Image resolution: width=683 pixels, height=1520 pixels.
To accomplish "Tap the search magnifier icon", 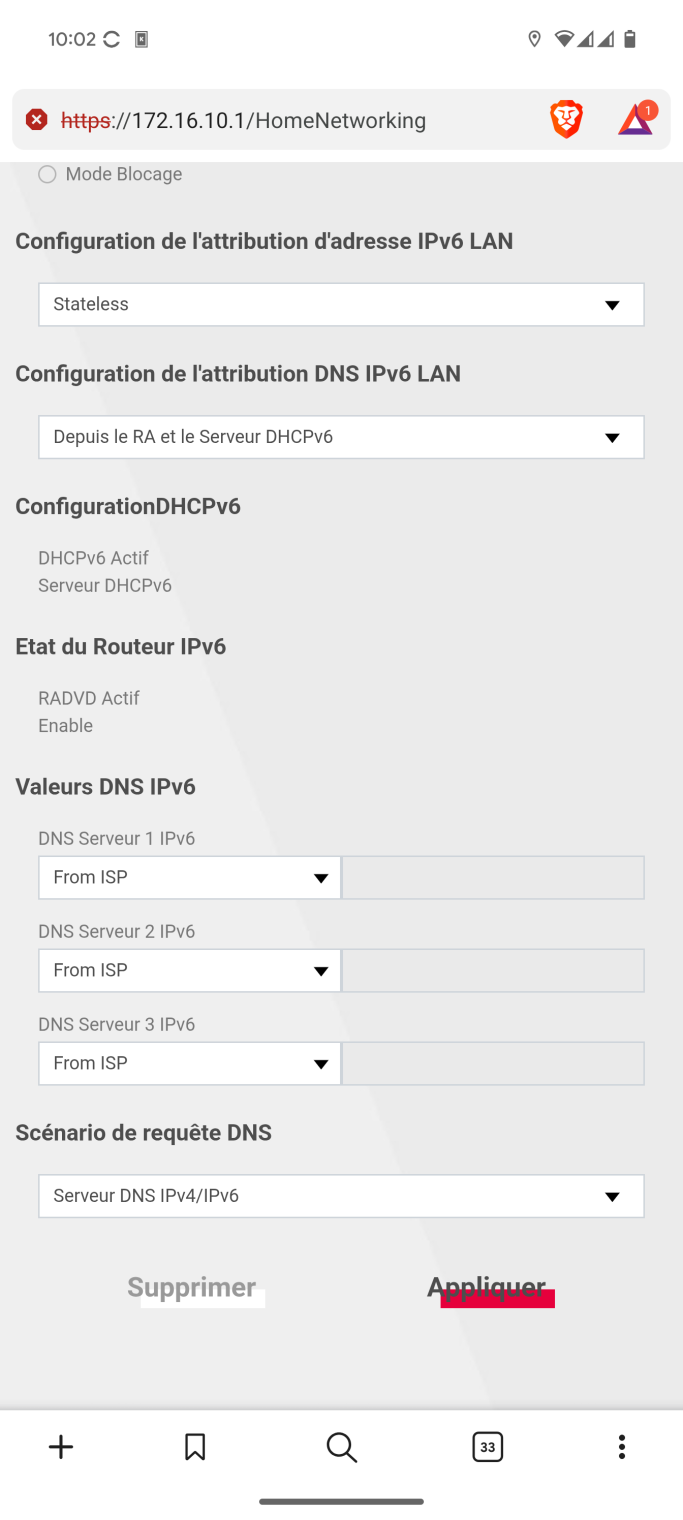I will (x=341, y=1447).
